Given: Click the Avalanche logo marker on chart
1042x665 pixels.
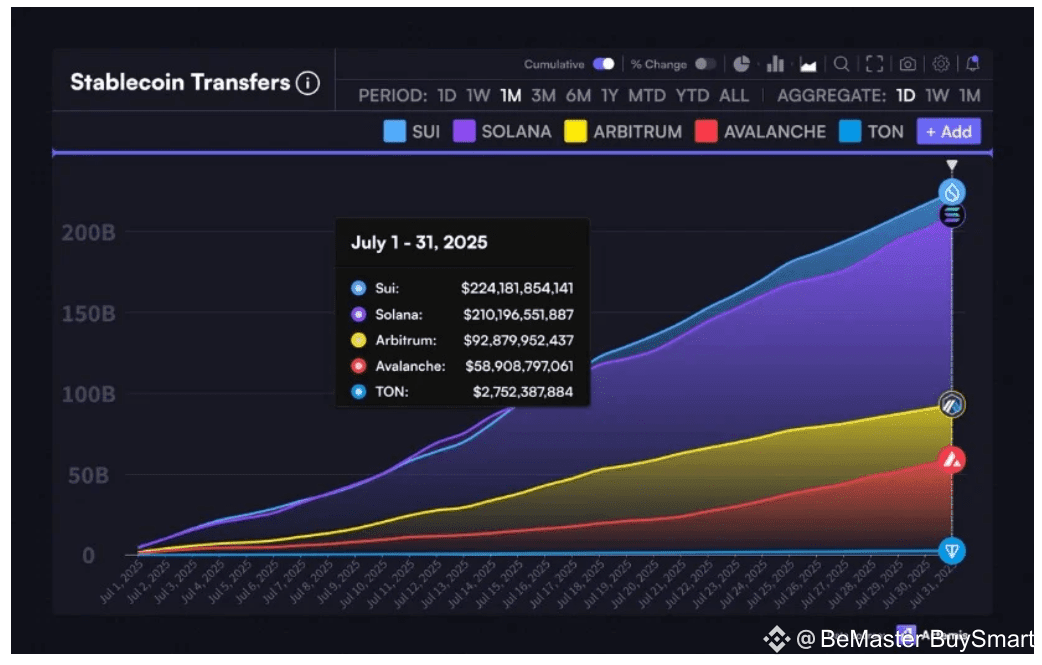Looking at the screenshot, I should point(952,460).
